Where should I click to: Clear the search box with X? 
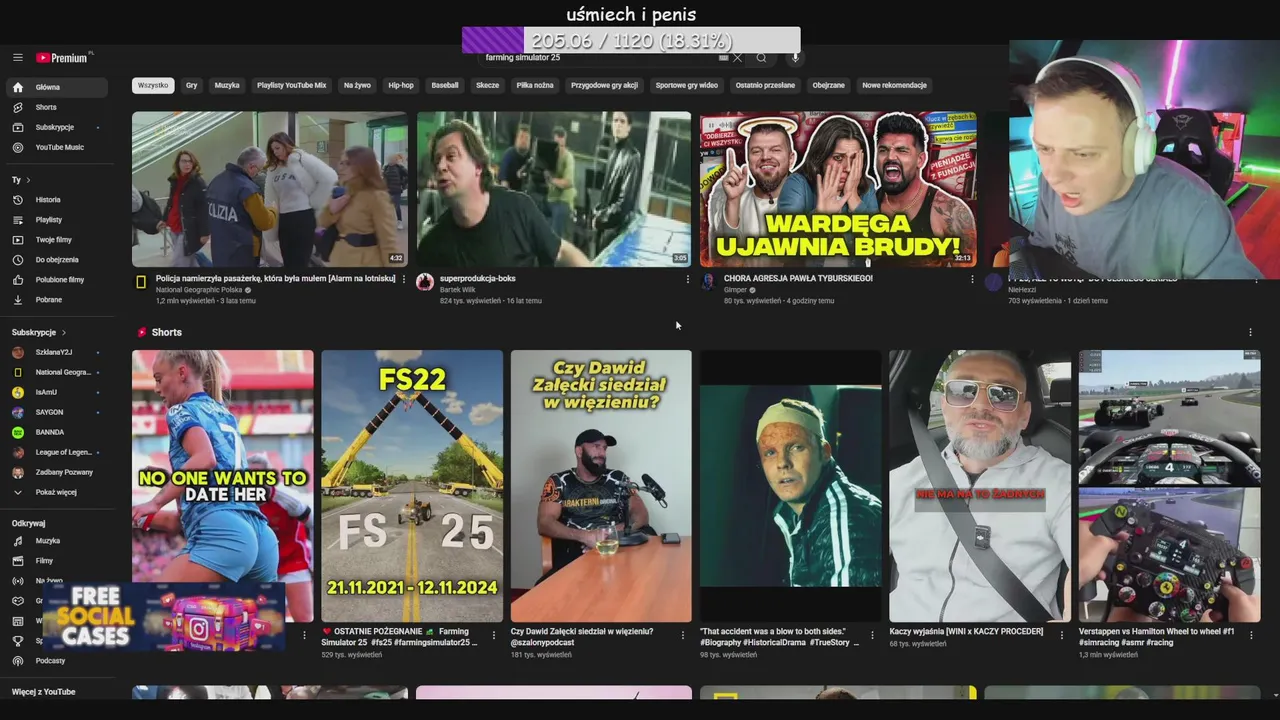[738, 58]
